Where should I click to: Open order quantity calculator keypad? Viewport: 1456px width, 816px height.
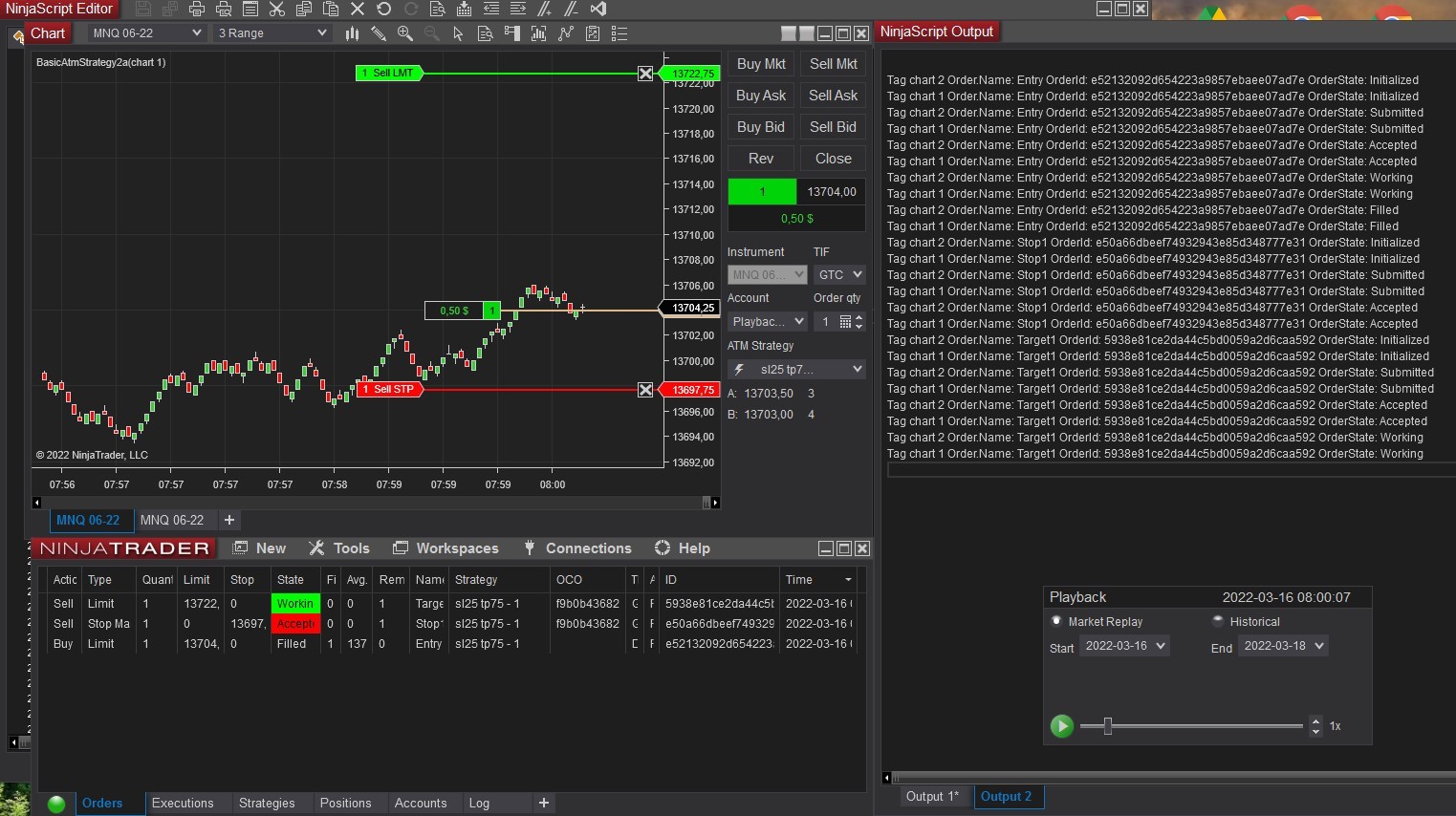click(x=845, y=322)
